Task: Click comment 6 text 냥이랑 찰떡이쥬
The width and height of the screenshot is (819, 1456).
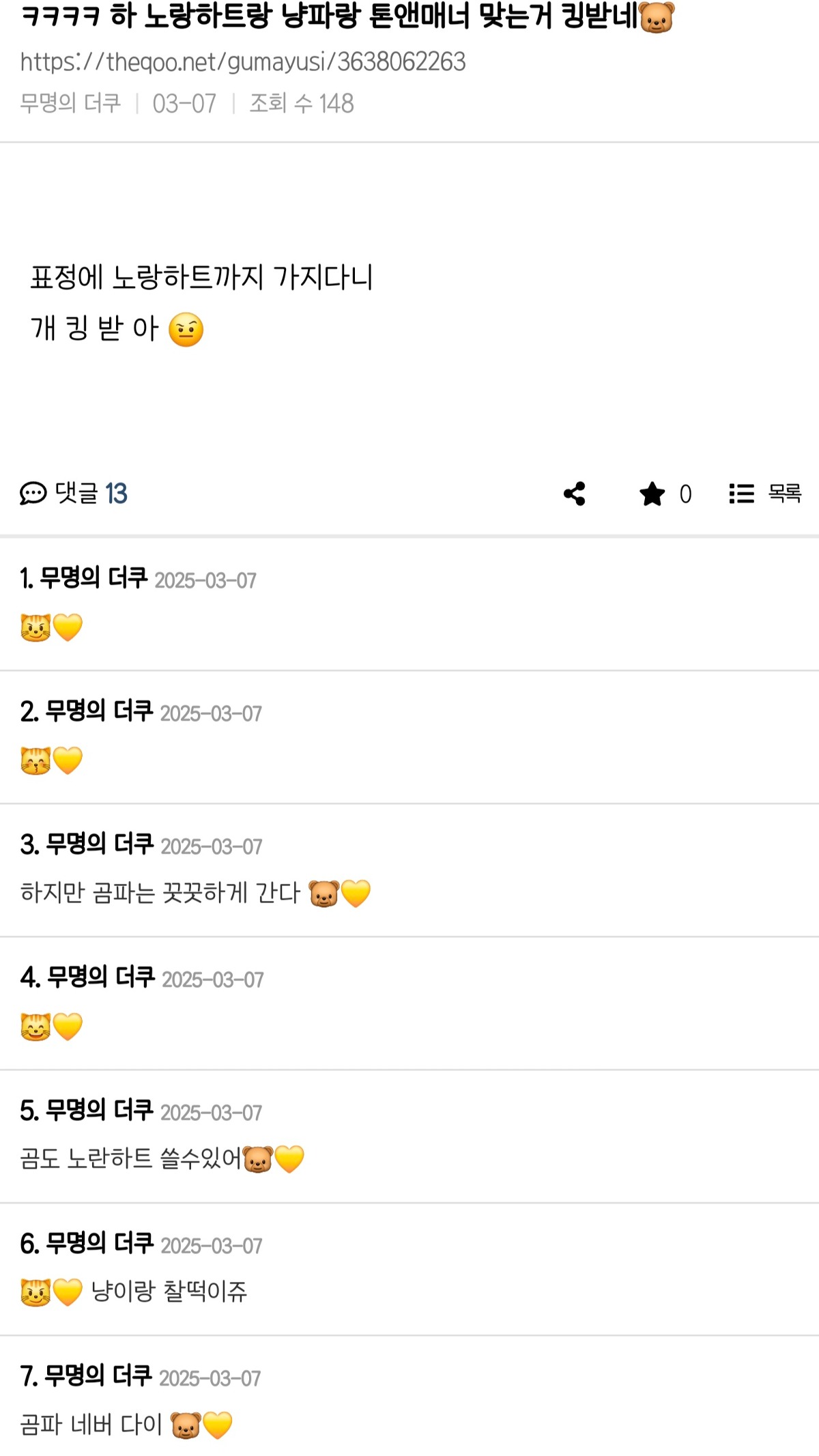Action: tap(169, 1291)
